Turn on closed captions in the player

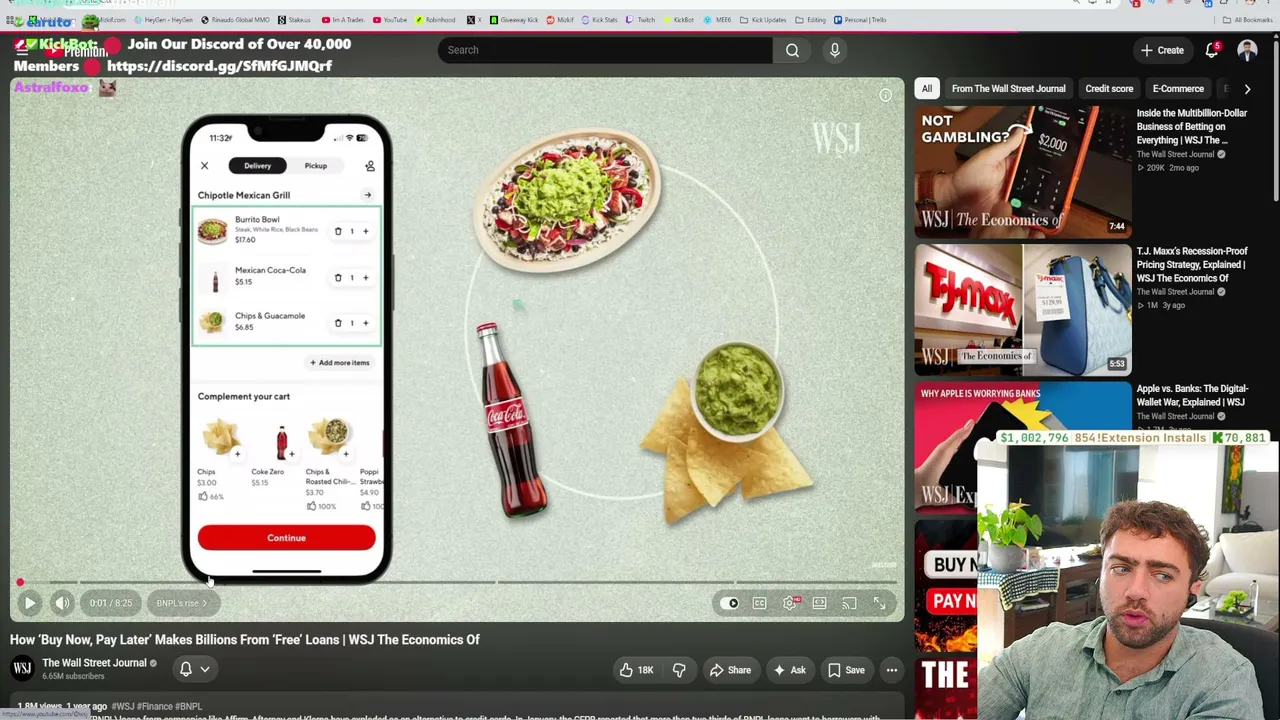760,603
